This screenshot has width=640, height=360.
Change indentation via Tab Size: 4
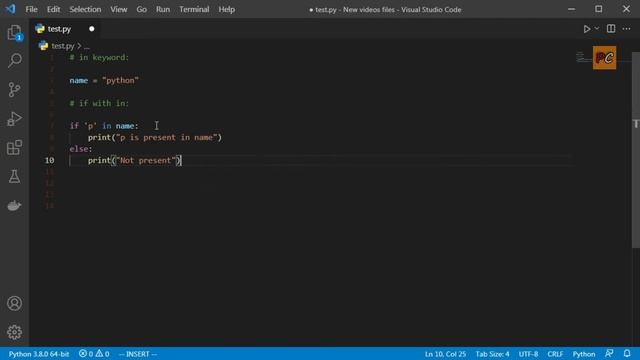point(492,354)
